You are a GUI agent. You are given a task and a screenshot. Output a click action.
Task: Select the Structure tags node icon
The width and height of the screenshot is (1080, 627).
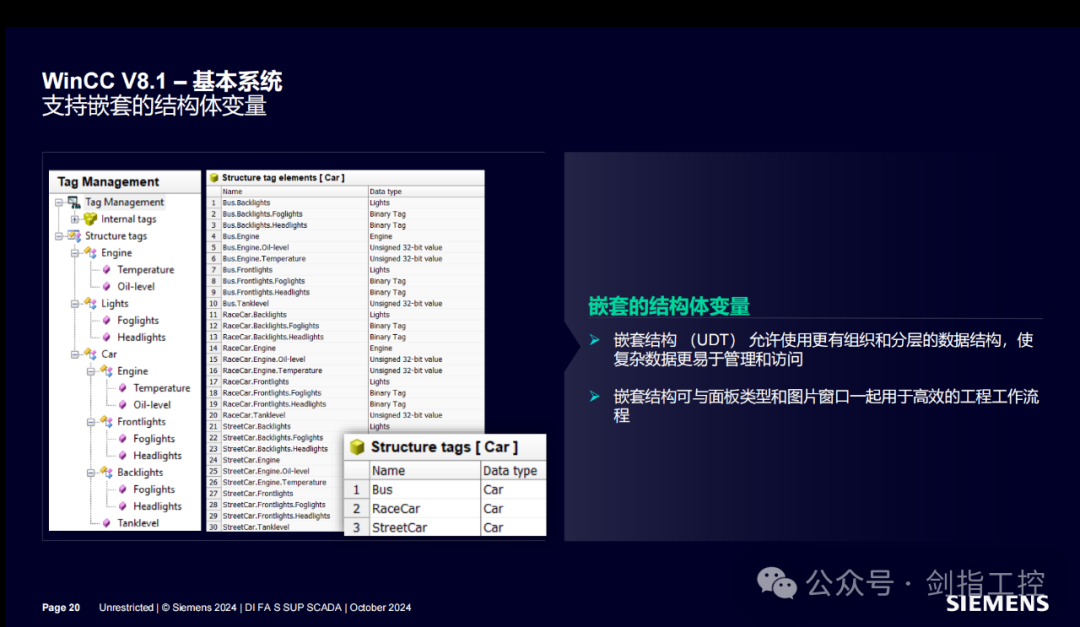74,236
